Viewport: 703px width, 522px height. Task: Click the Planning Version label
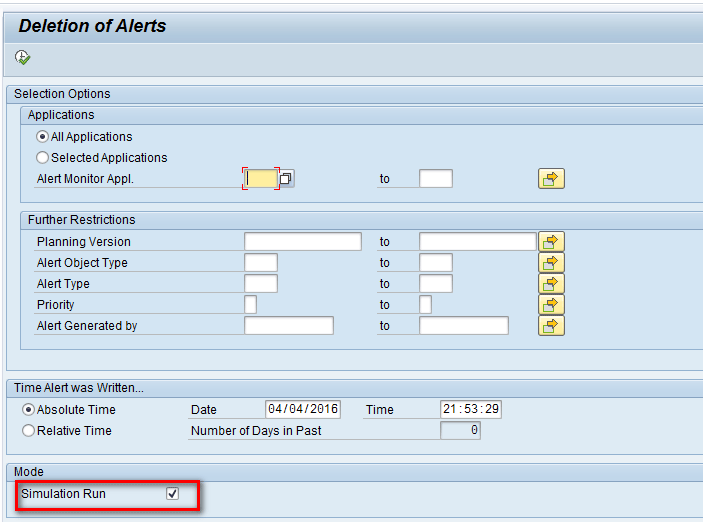coord(84,242)
